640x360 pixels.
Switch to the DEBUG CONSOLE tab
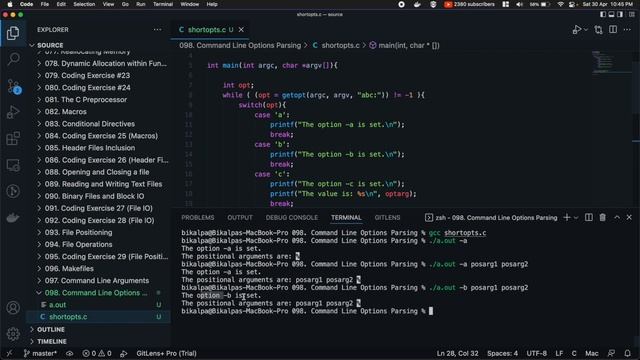click(292, 218)
